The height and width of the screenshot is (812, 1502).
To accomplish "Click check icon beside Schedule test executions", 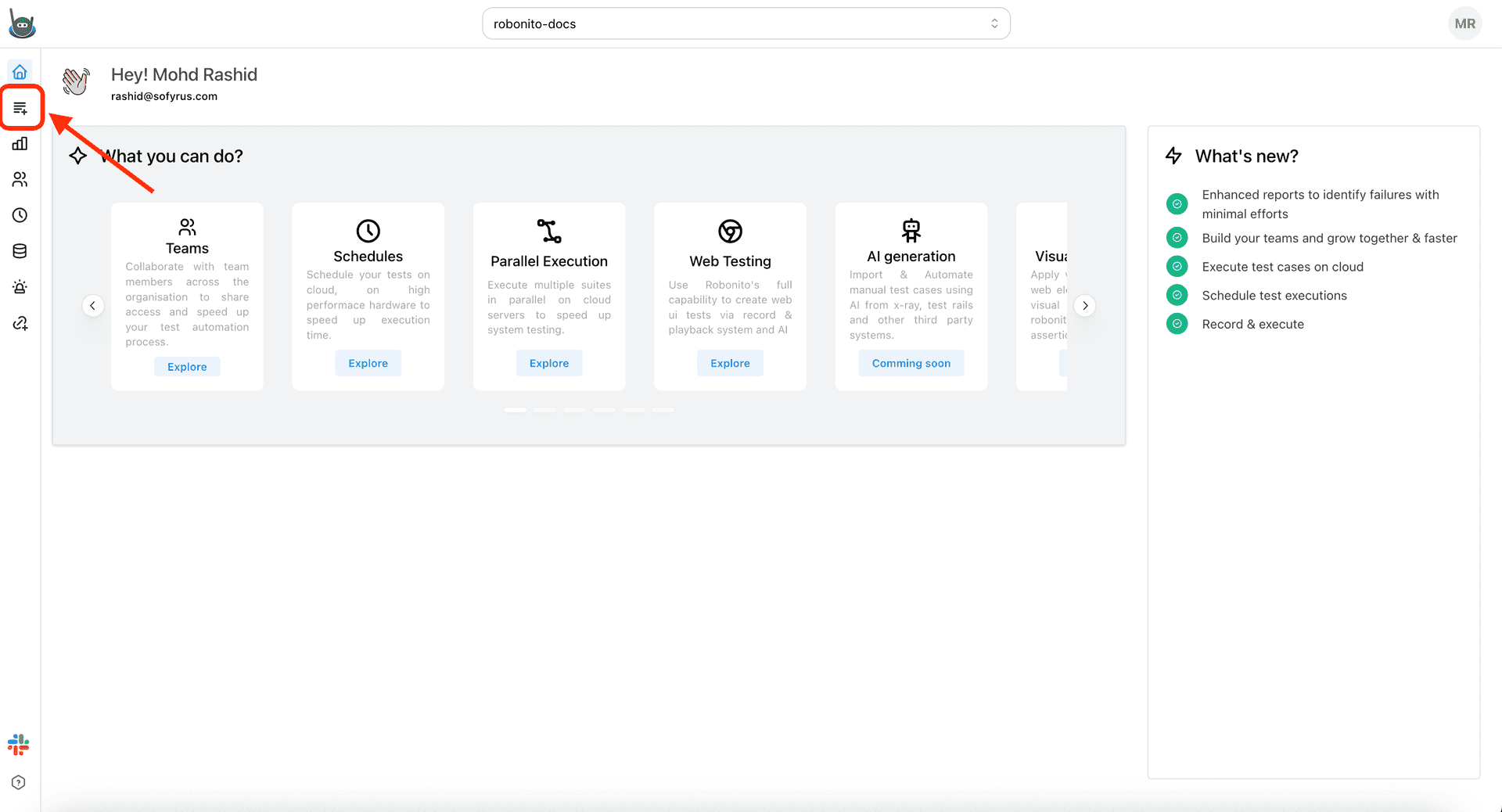I will tap(1177, 295).
